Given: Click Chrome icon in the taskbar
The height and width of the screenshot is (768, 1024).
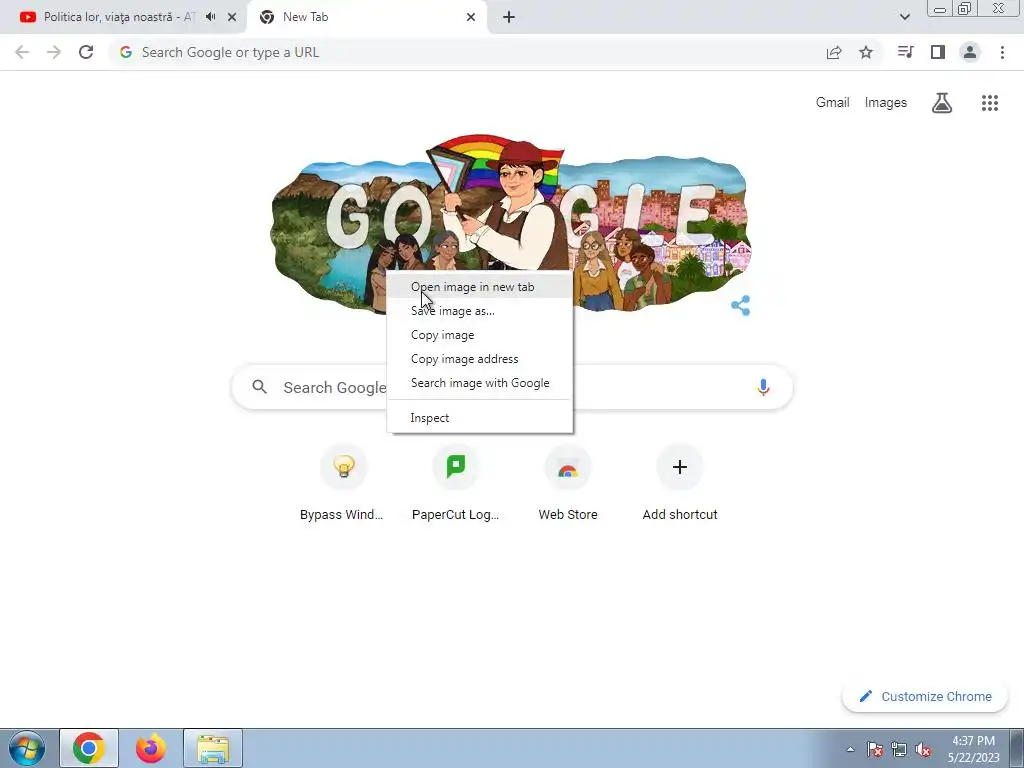Looking at the screenshot, I should coord(89,748).
